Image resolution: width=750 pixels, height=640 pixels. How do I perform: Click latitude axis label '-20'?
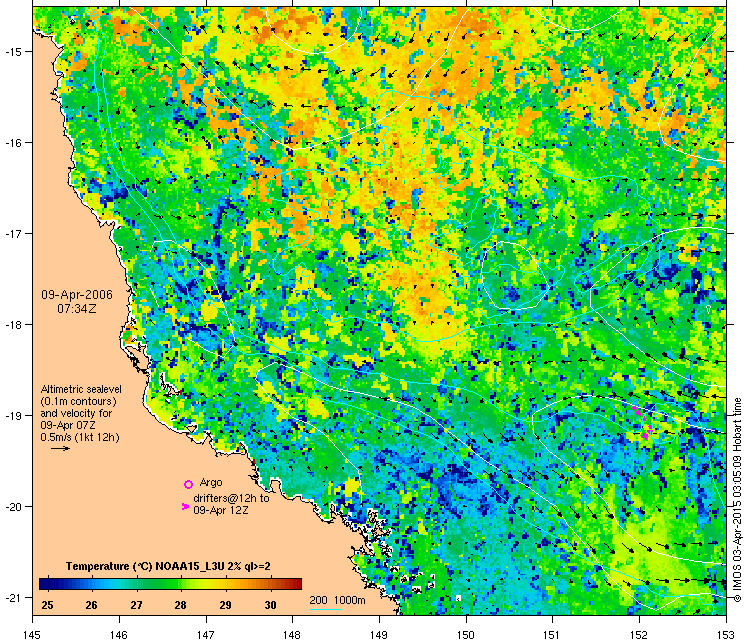tap(12, 507)
